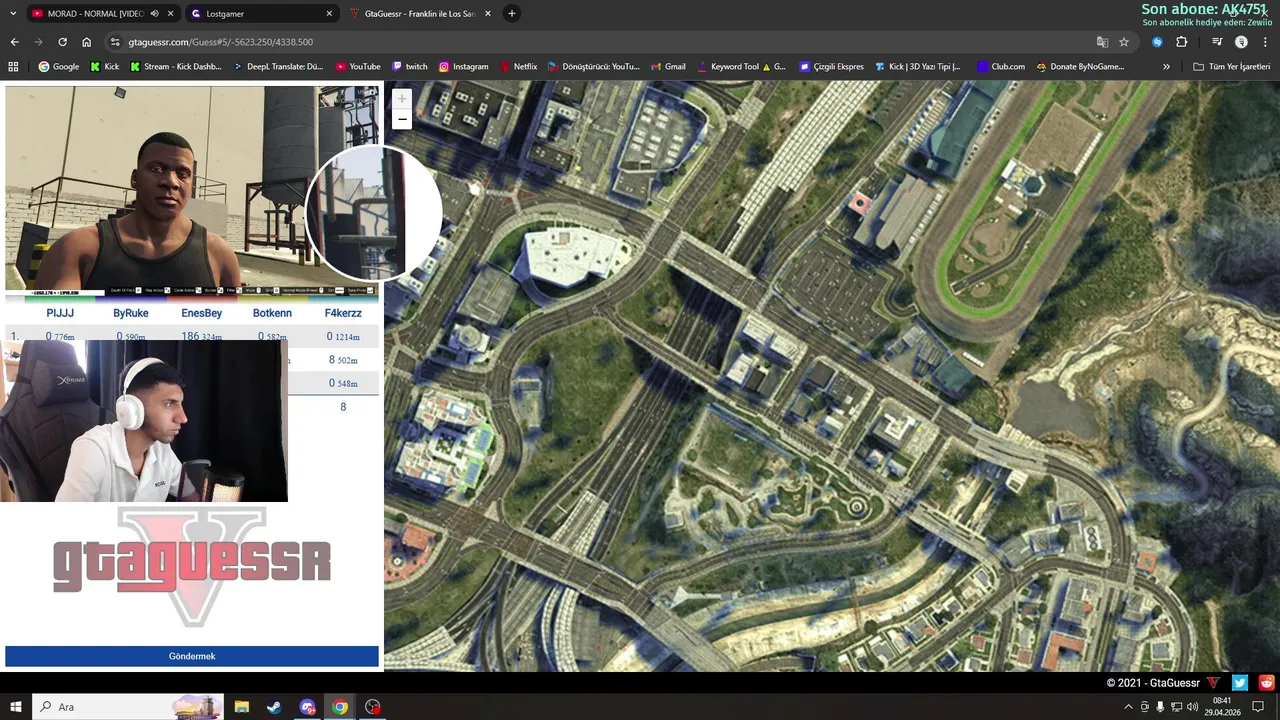Submit guess with Göndermek button
The height and width of the screenshot is (720, 1280).
tap(192, 656)
